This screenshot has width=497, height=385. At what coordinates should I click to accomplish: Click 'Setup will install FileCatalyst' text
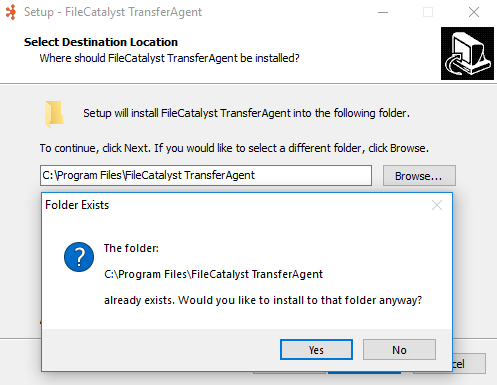(x=246, y=113)
